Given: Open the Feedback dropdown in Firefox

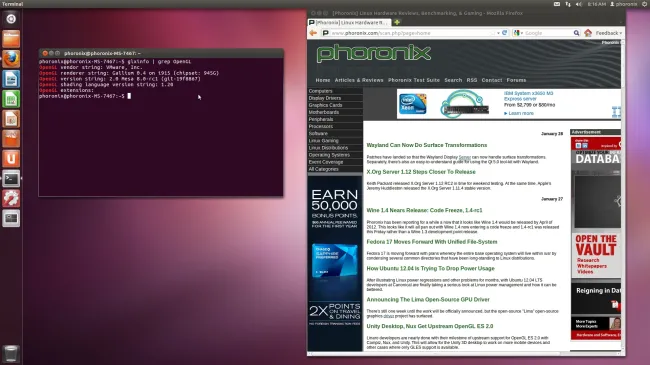Looking at the screenshot, I should (x=609, y=33).
